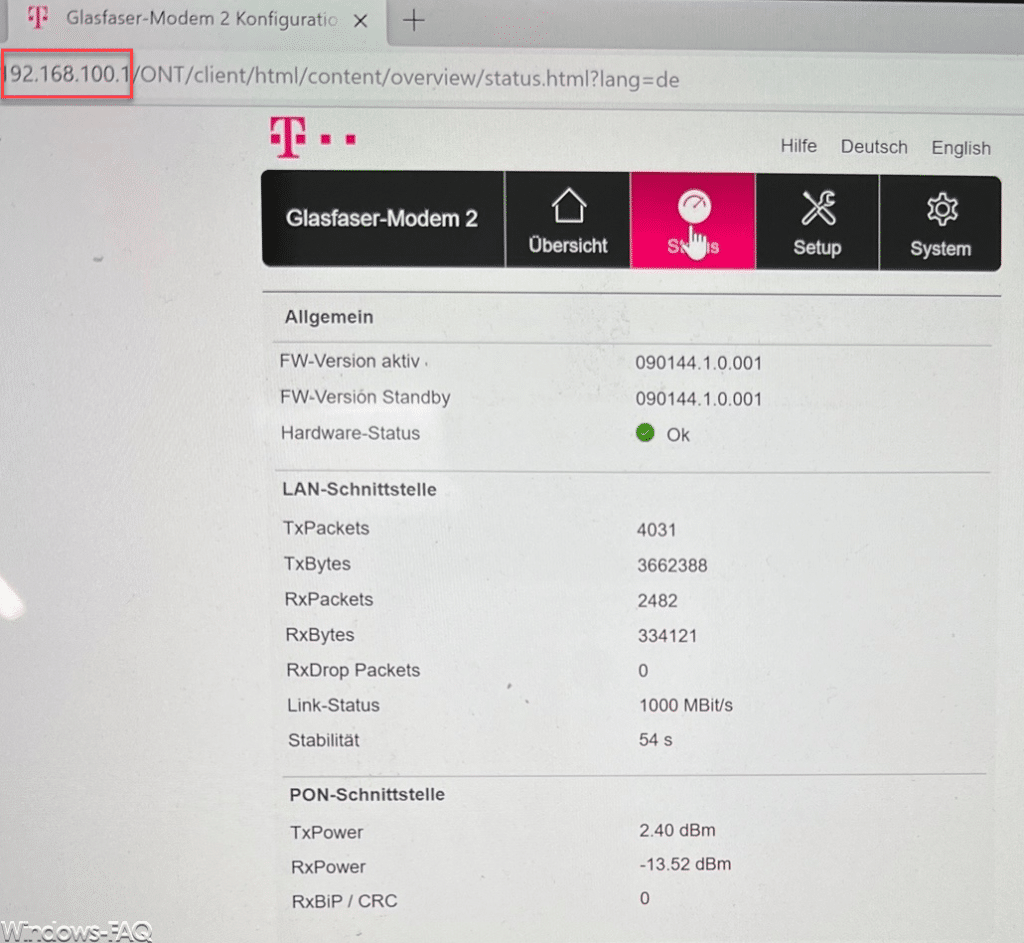The image size is (1024, 943).
Task: Open the Übersicht house icon tab
Action: pos(568,220)
